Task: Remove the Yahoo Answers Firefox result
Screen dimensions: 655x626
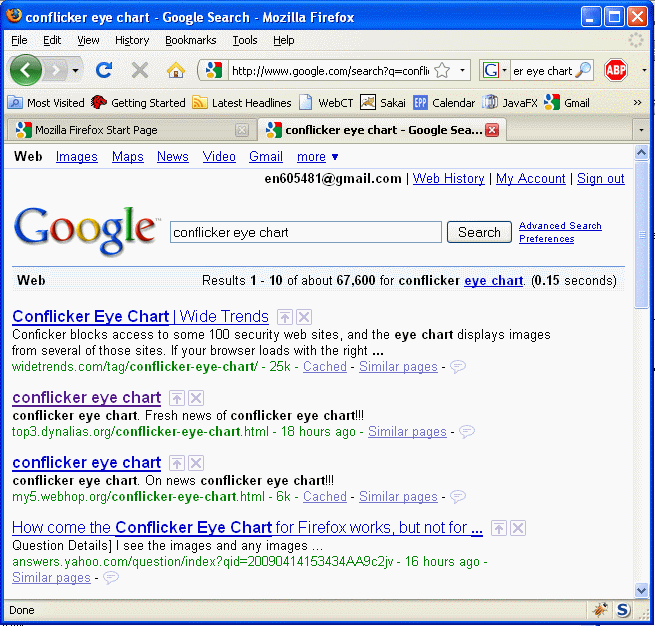Action: click(x=518, y=528)
